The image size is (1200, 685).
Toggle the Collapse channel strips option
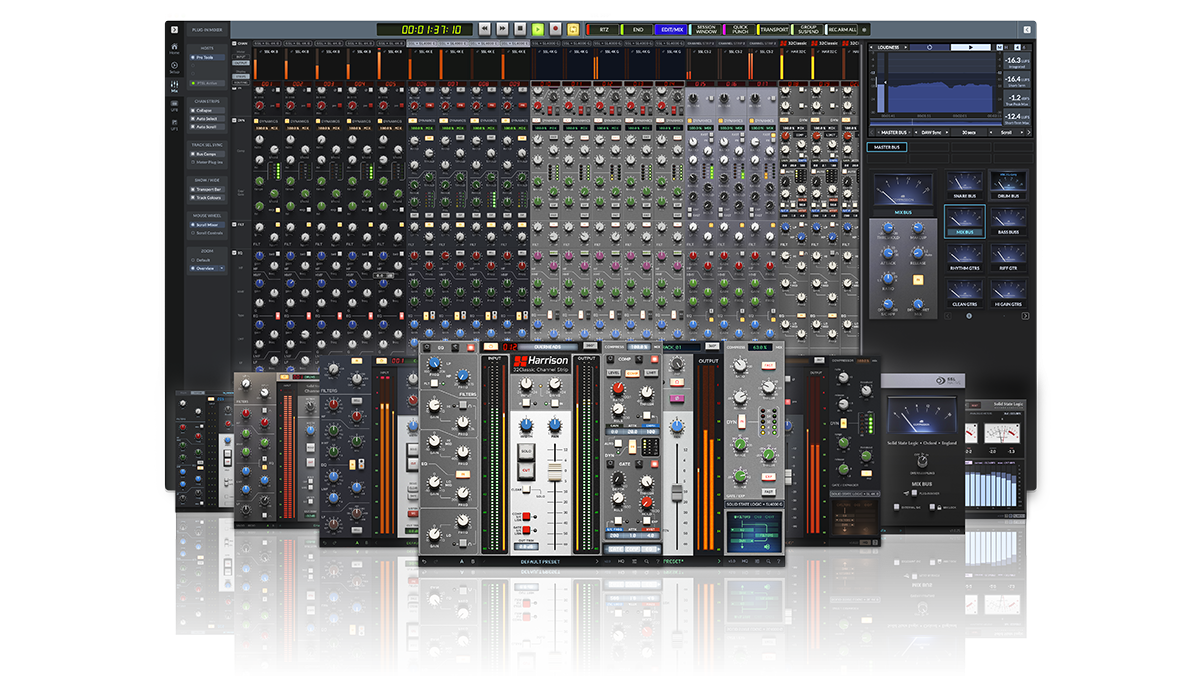[206, 110]
